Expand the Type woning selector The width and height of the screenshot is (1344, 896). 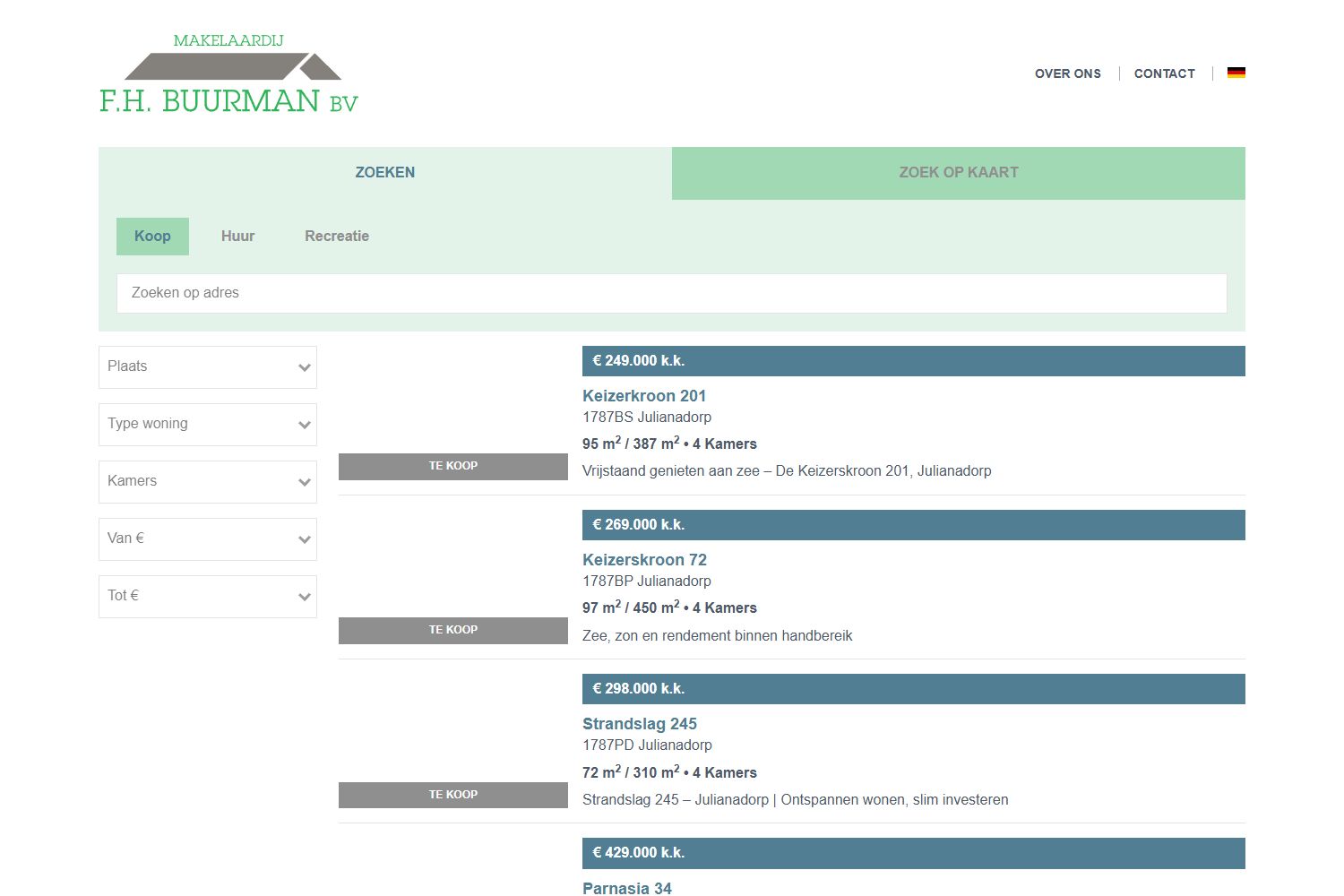click(x=207, y=424)
